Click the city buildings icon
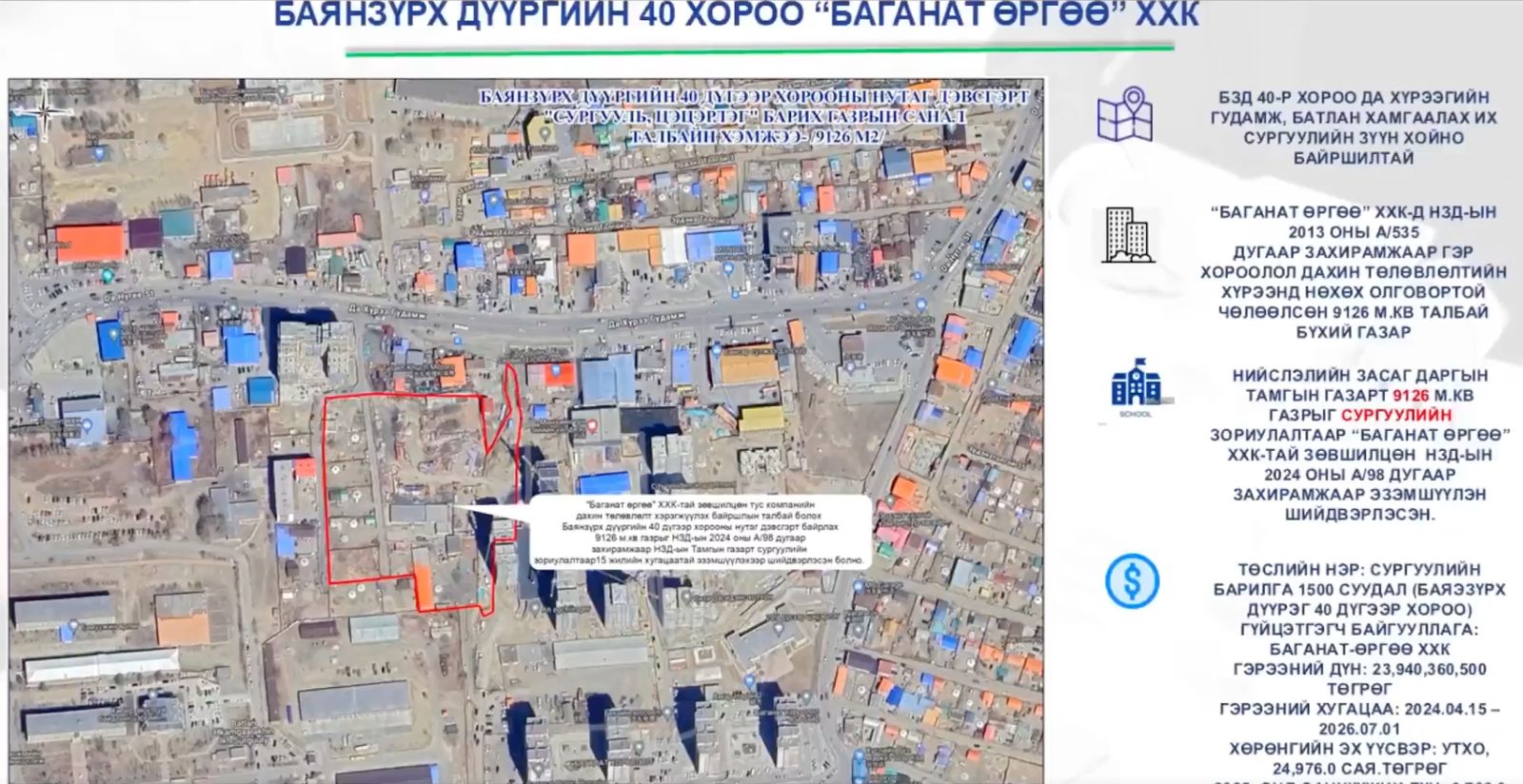 (1129, 235)
